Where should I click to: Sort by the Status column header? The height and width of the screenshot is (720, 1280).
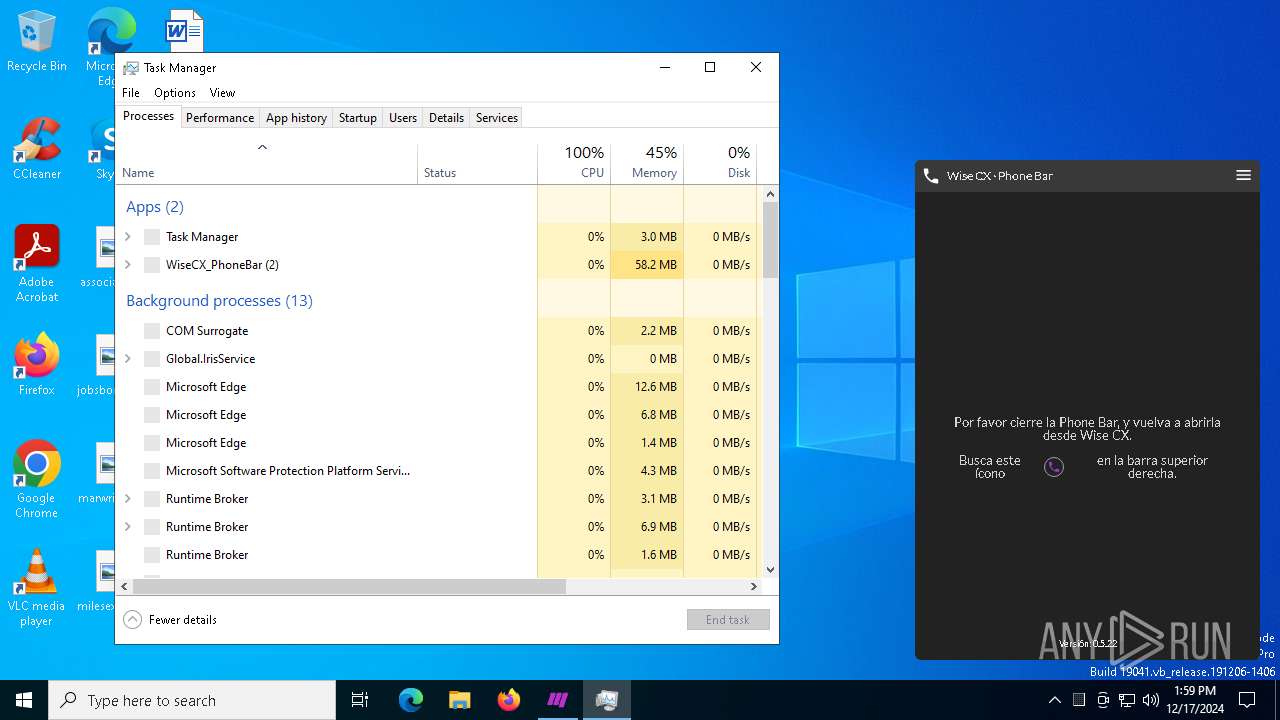(477, 163)
